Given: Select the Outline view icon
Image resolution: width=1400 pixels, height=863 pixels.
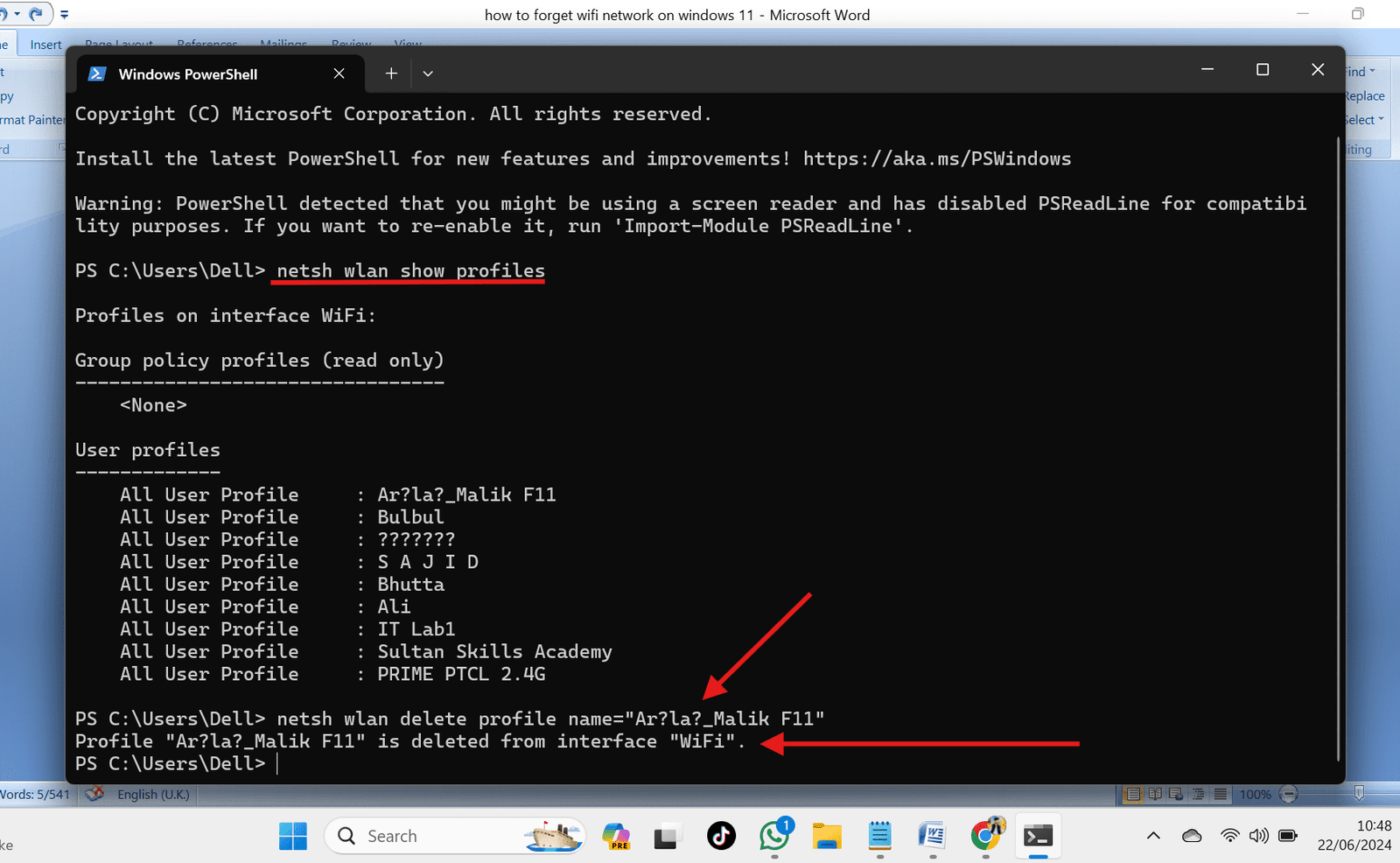Looking at the screenshot, I should 1199,795.
